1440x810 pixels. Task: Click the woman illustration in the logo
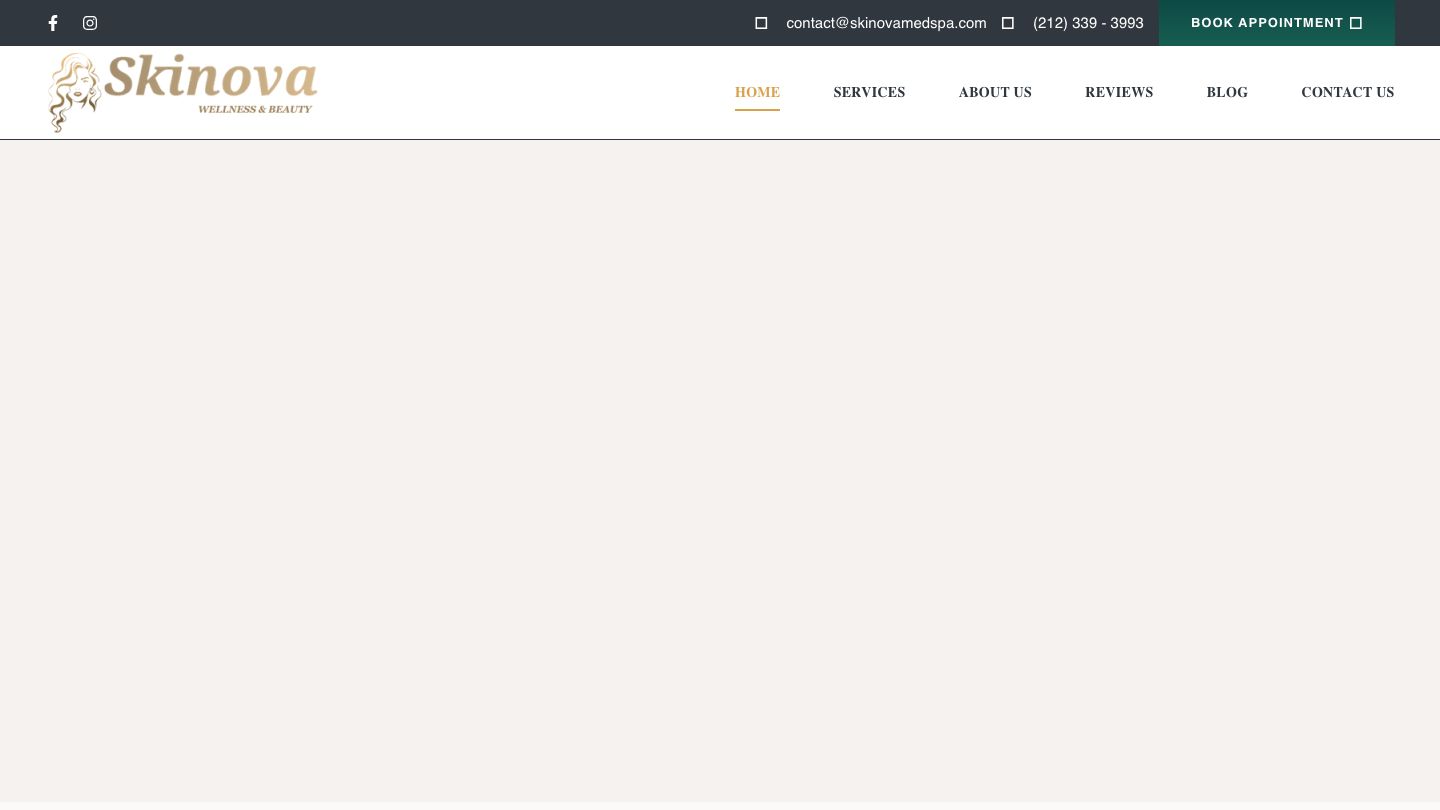(74, 93)
